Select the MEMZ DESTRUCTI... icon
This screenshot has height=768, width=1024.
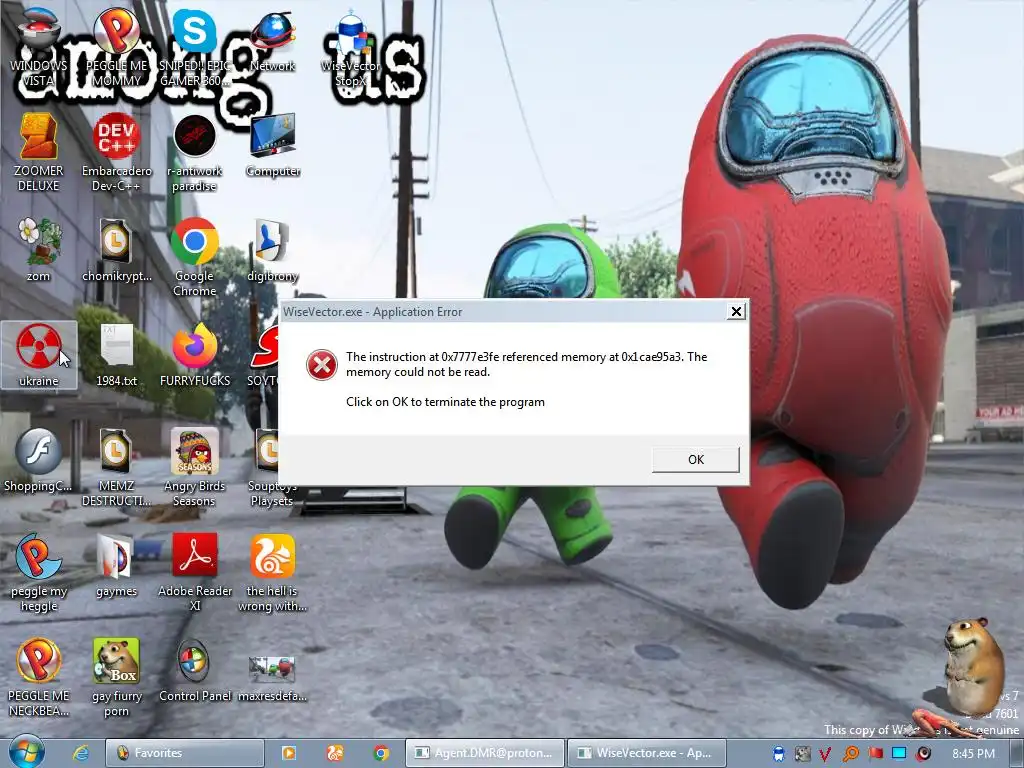[116, 467]
